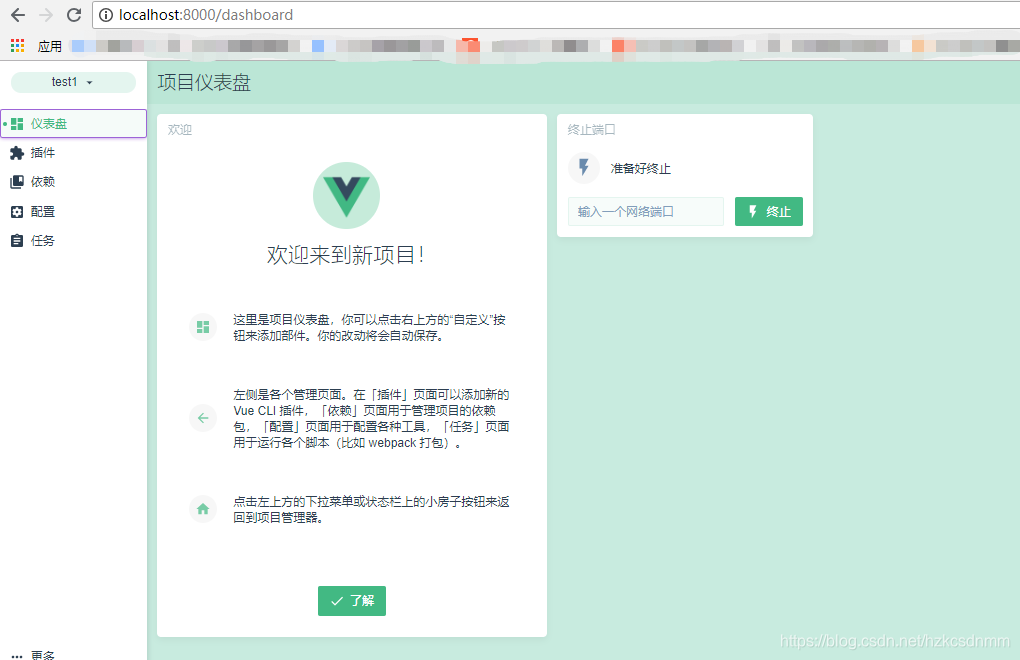This screenshot has height=660, width=1020.
Task: Open the 应用 apps bookmark shortcut
Action: coord(37,46)
